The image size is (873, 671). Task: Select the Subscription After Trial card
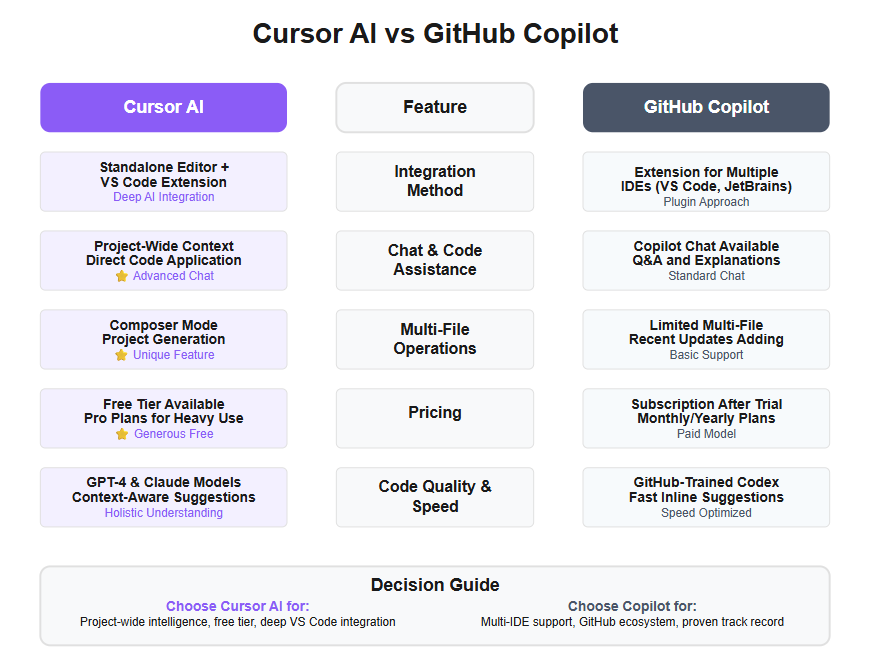[x=706, y=418]
